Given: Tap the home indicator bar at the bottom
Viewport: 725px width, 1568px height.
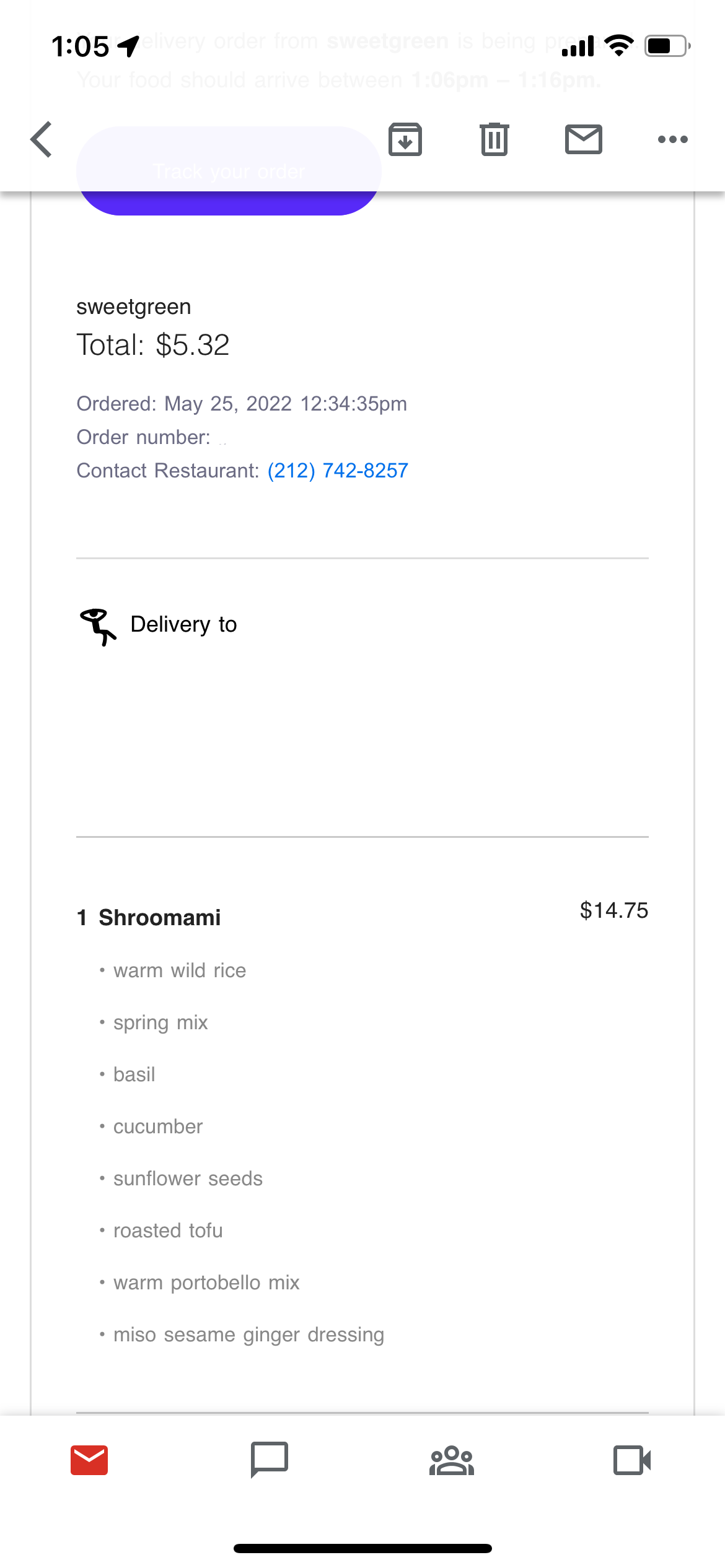Looking at the screenshot, I should coord(362,1548).
